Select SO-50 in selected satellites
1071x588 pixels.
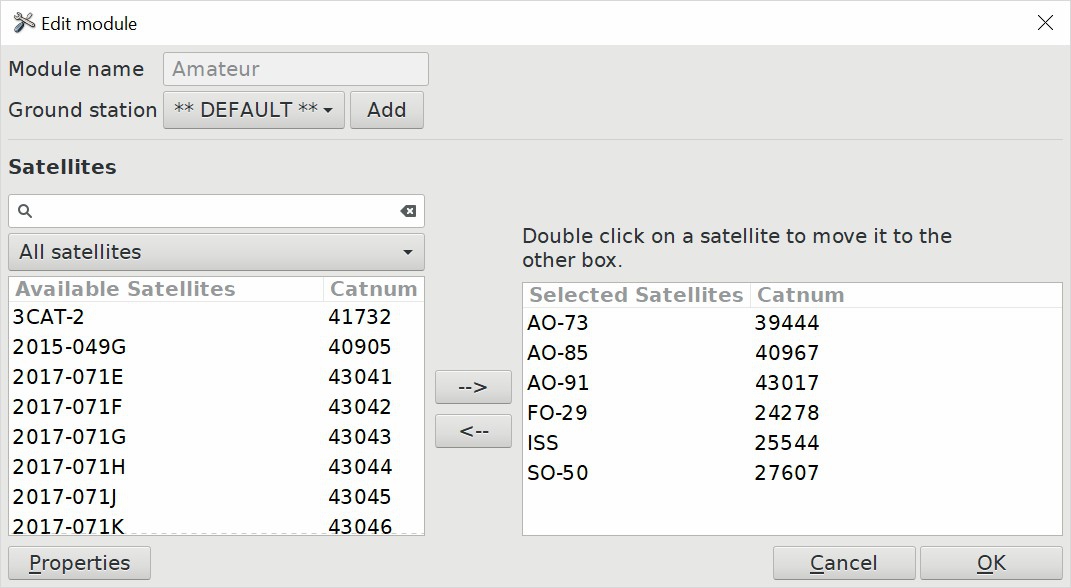tap(558, 472)
